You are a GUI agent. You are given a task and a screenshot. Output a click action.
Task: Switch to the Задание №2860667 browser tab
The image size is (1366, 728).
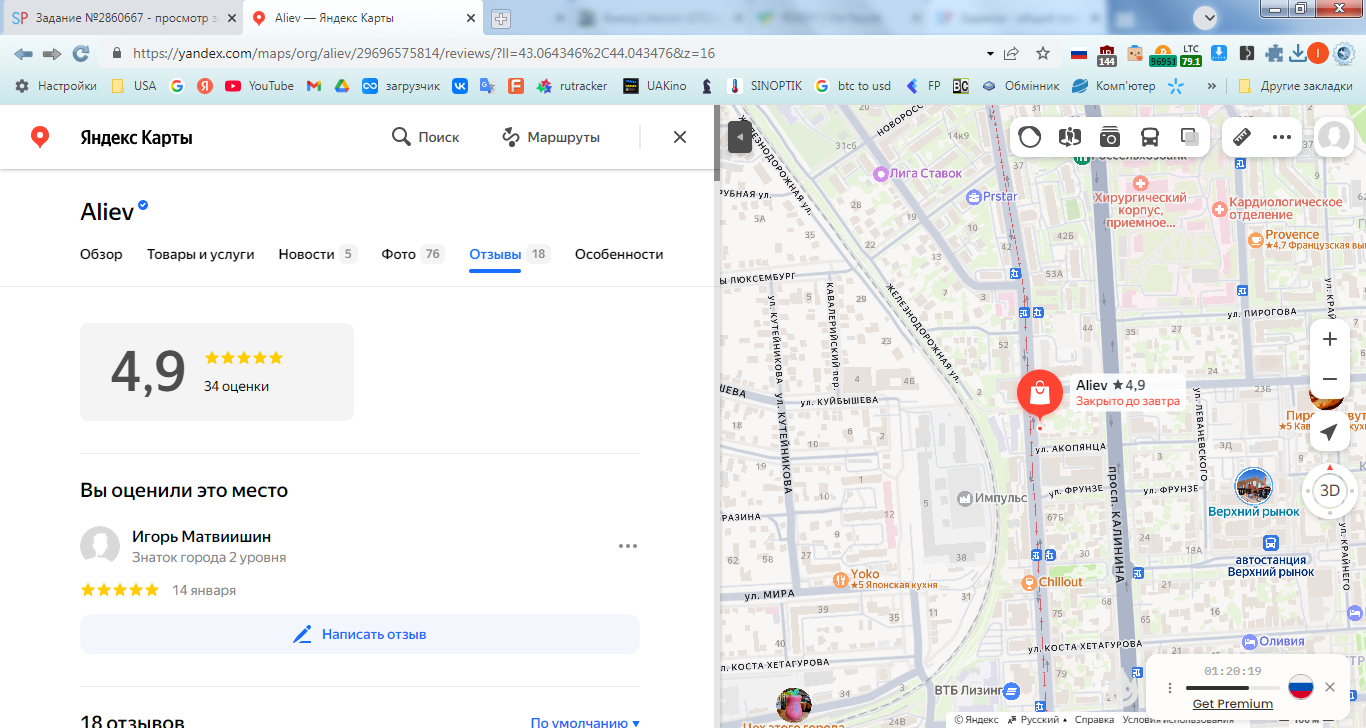pos(123,19)
